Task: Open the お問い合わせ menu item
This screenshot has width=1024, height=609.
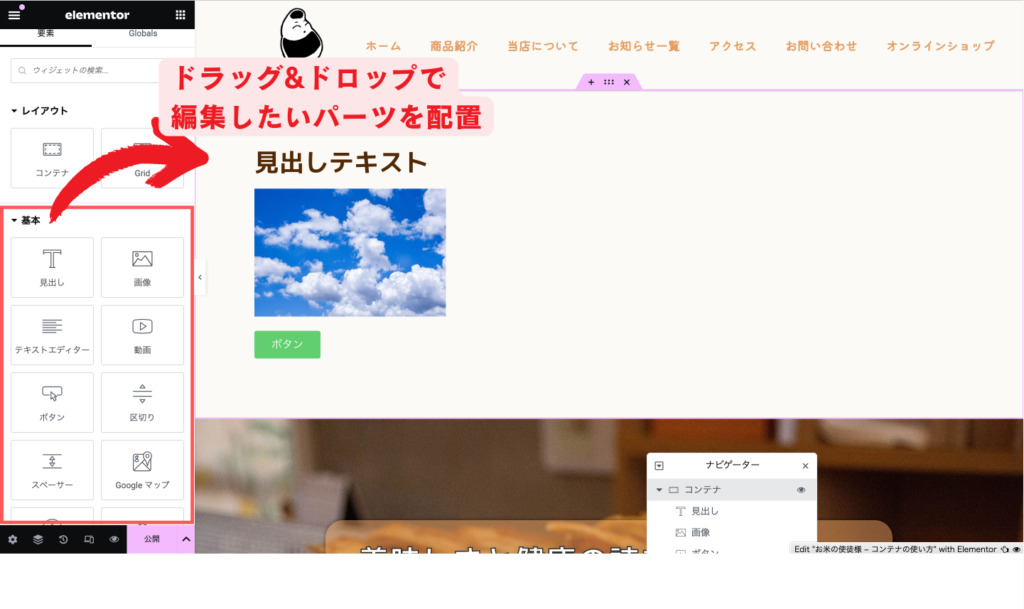Action: 822,46
